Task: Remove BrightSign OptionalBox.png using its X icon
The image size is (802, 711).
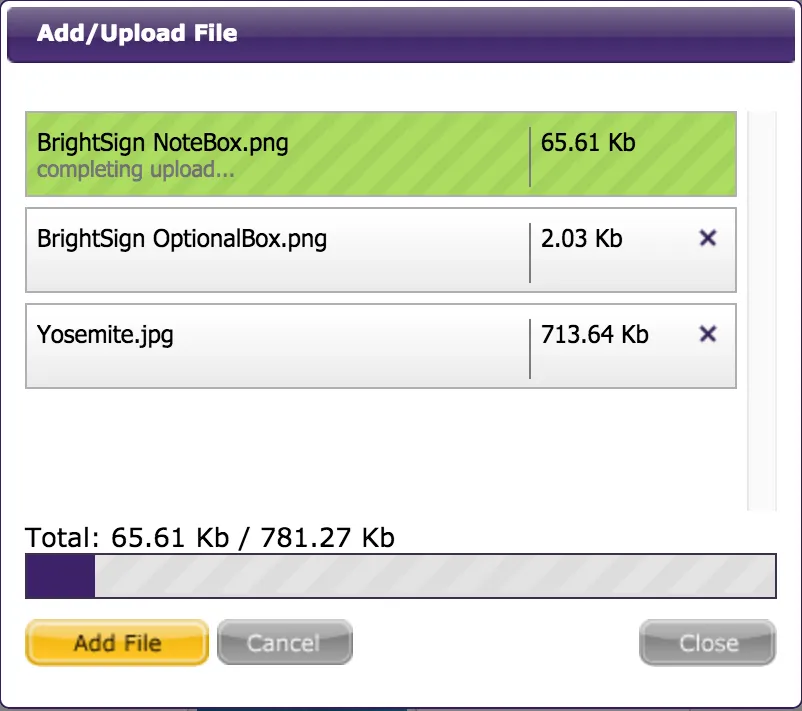Action: point(708,238)
